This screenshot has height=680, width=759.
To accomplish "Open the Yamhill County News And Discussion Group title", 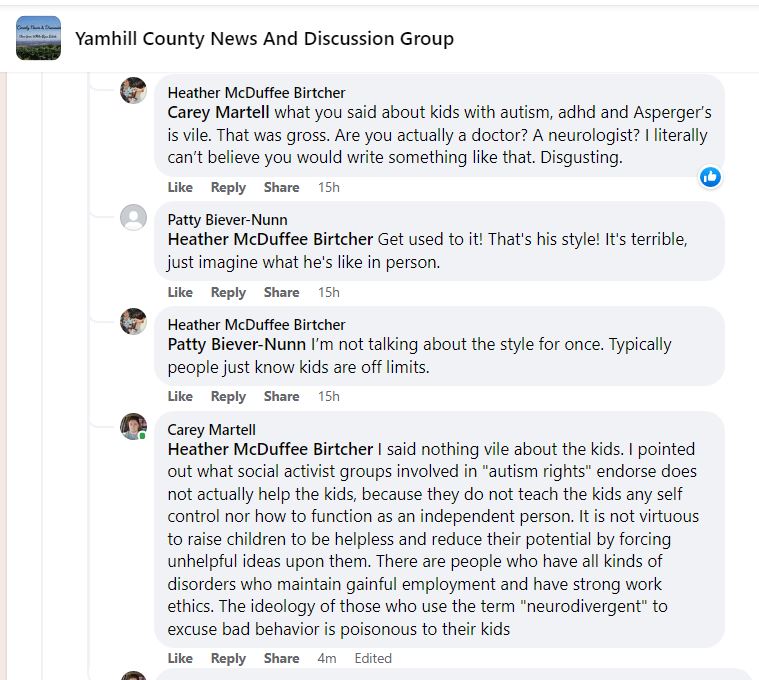I will coord(264,38).
